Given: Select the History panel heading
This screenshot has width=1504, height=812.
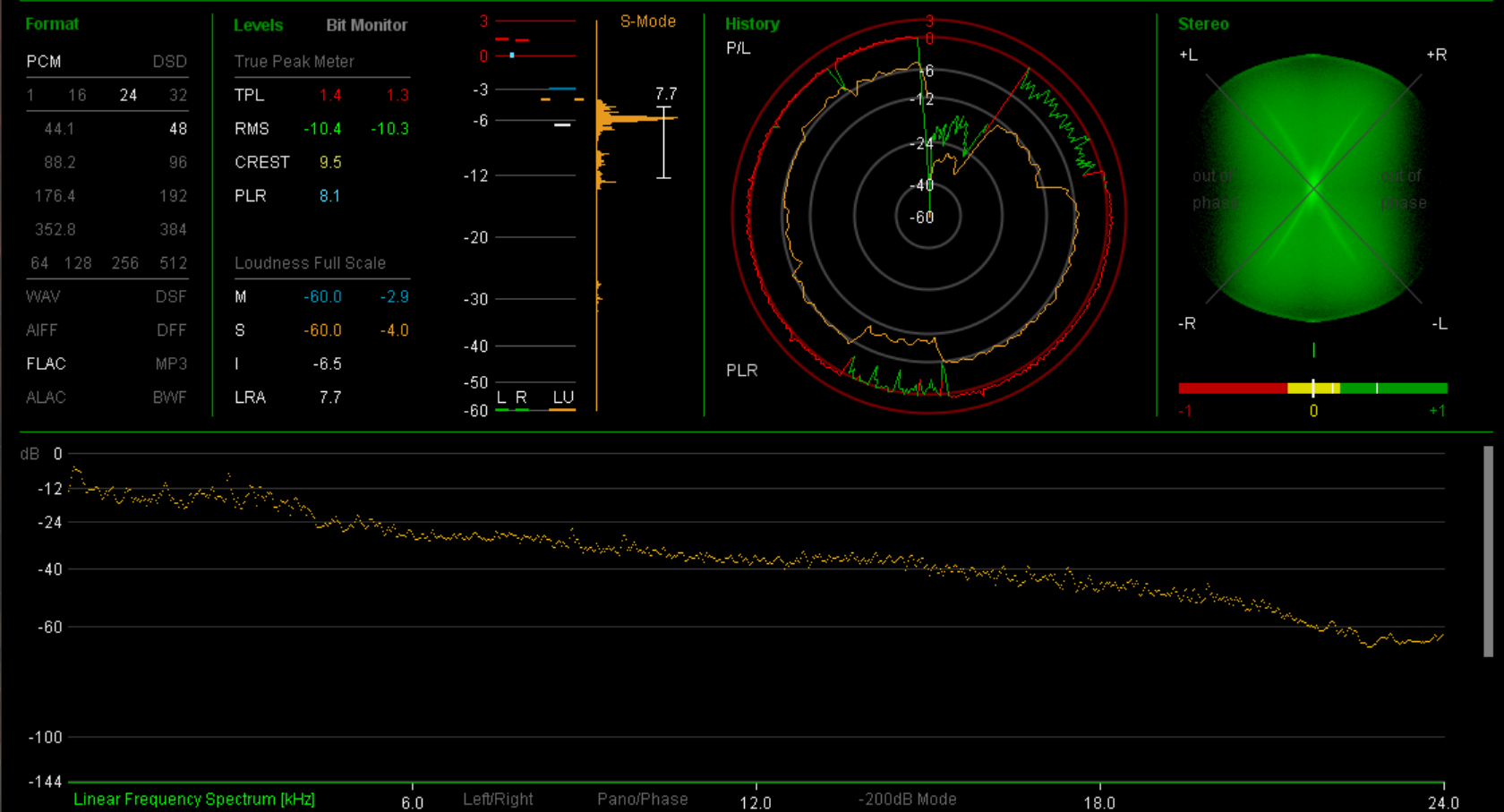Looking at the screenshot, I should coord(752,24).
